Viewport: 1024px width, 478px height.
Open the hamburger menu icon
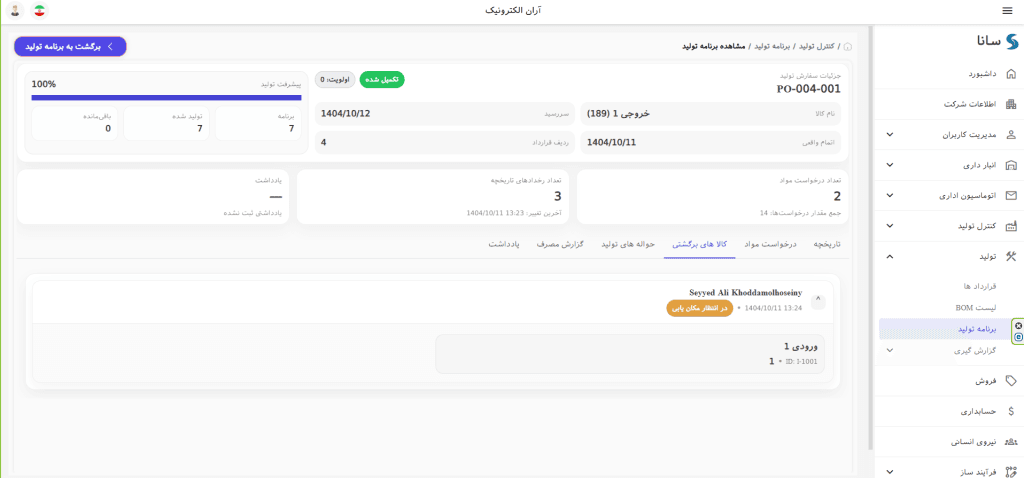1010,11
